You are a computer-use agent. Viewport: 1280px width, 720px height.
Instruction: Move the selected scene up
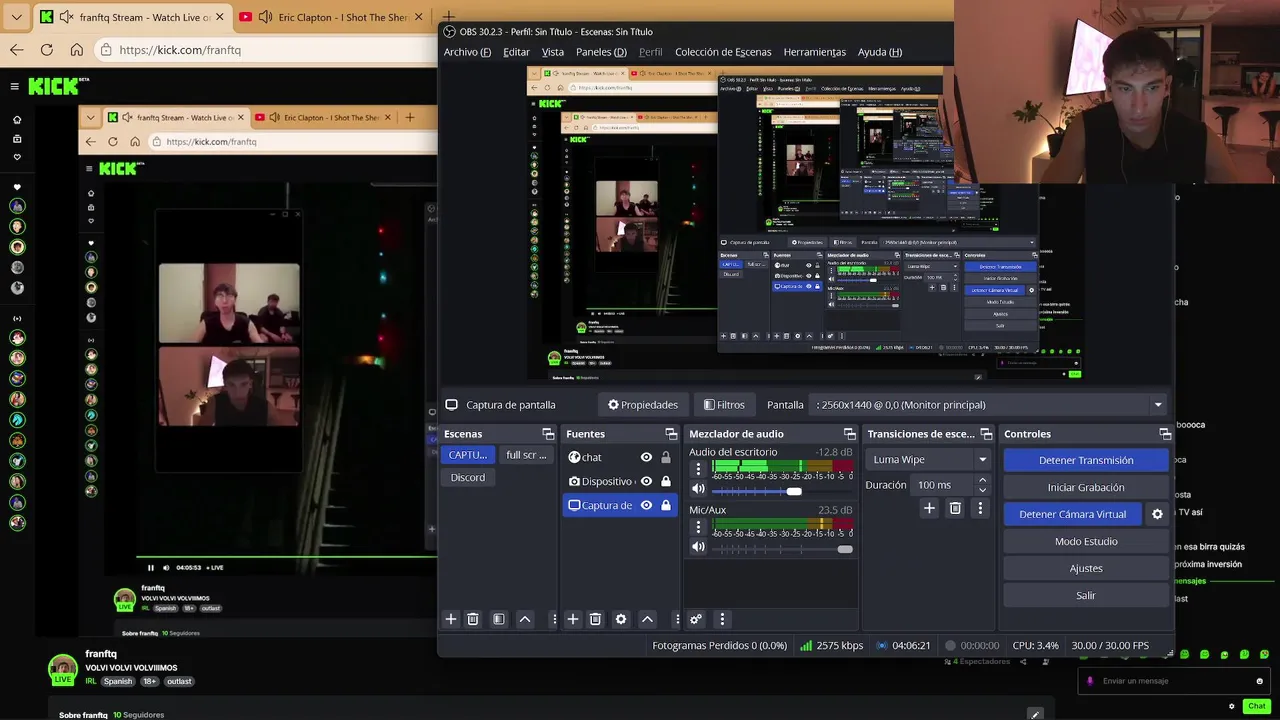tap(525, 619)
